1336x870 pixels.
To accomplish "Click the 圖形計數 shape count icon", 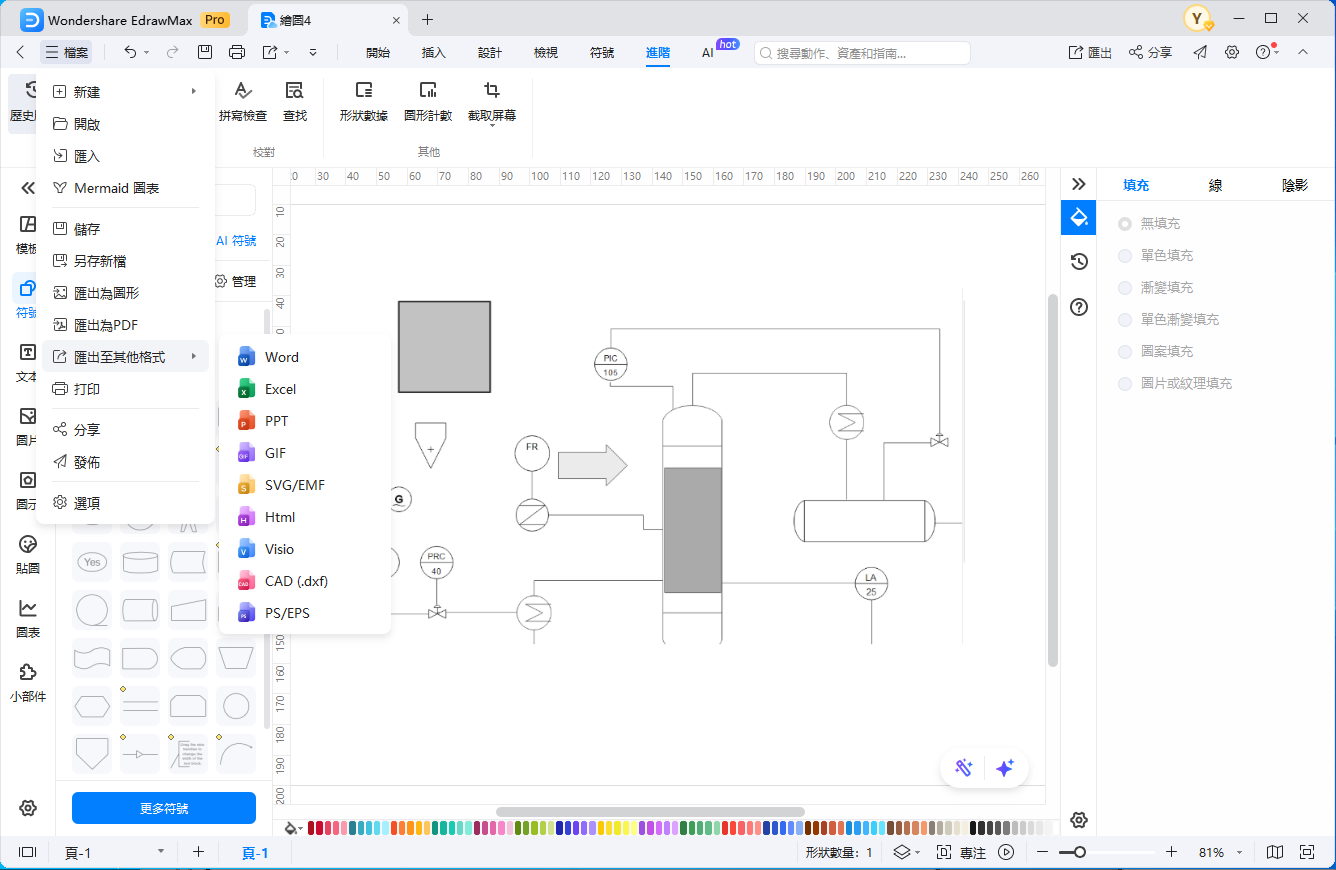I will pyautogui.click(x=428, y=91).
